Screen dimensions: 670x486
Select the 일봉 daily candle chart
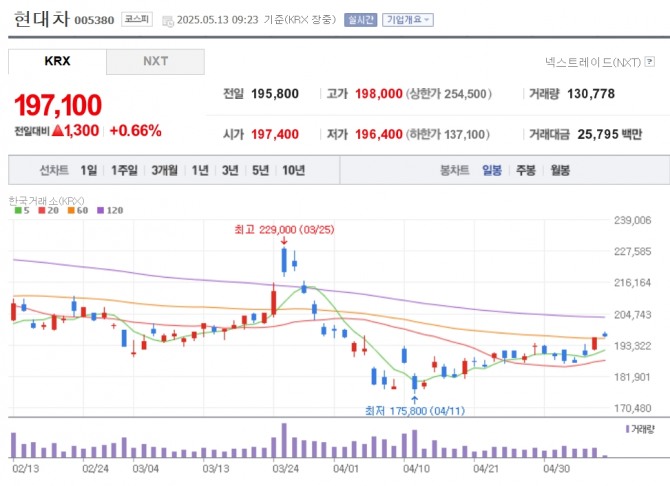[x=492, y=170]
